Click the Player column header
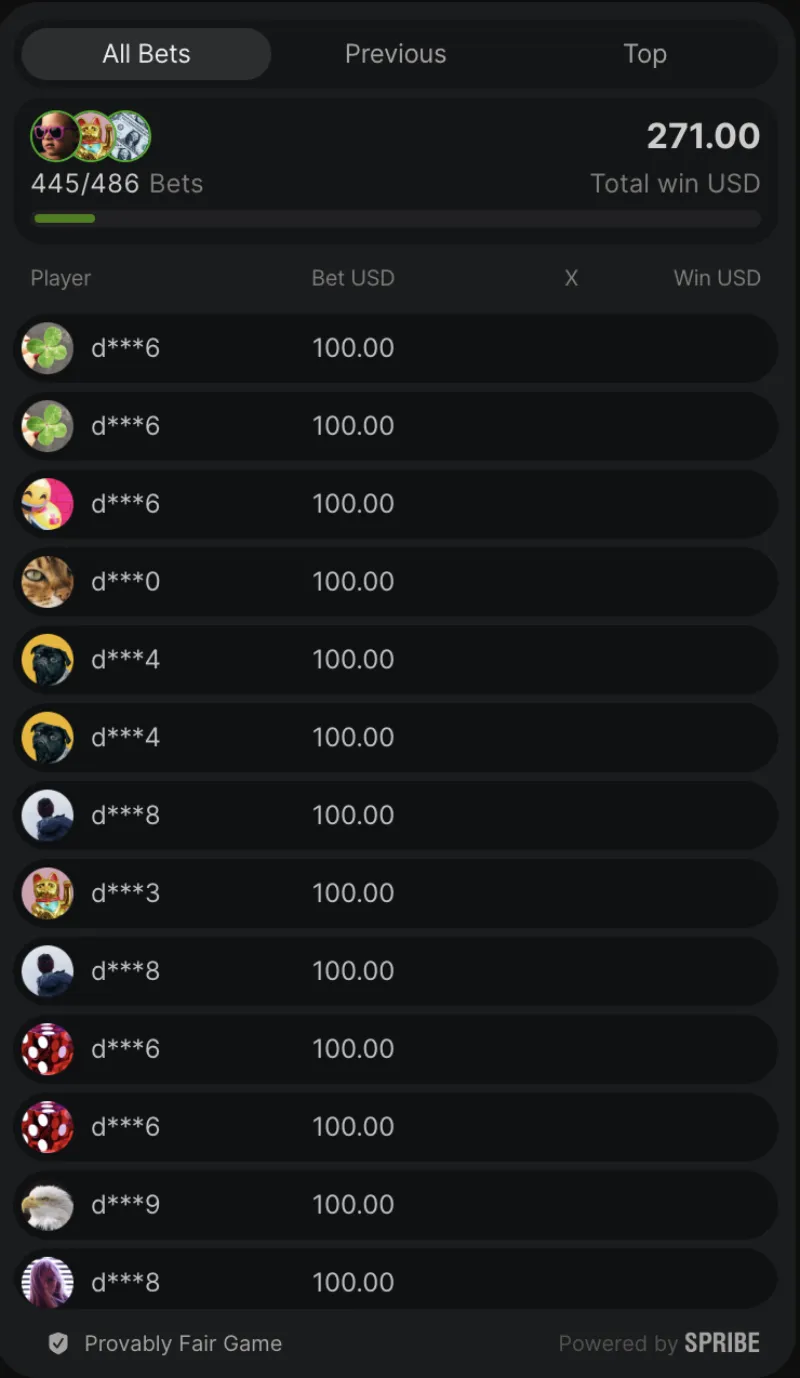The height and width of the screenshot is (1378, 800). (x=61, y=278)
